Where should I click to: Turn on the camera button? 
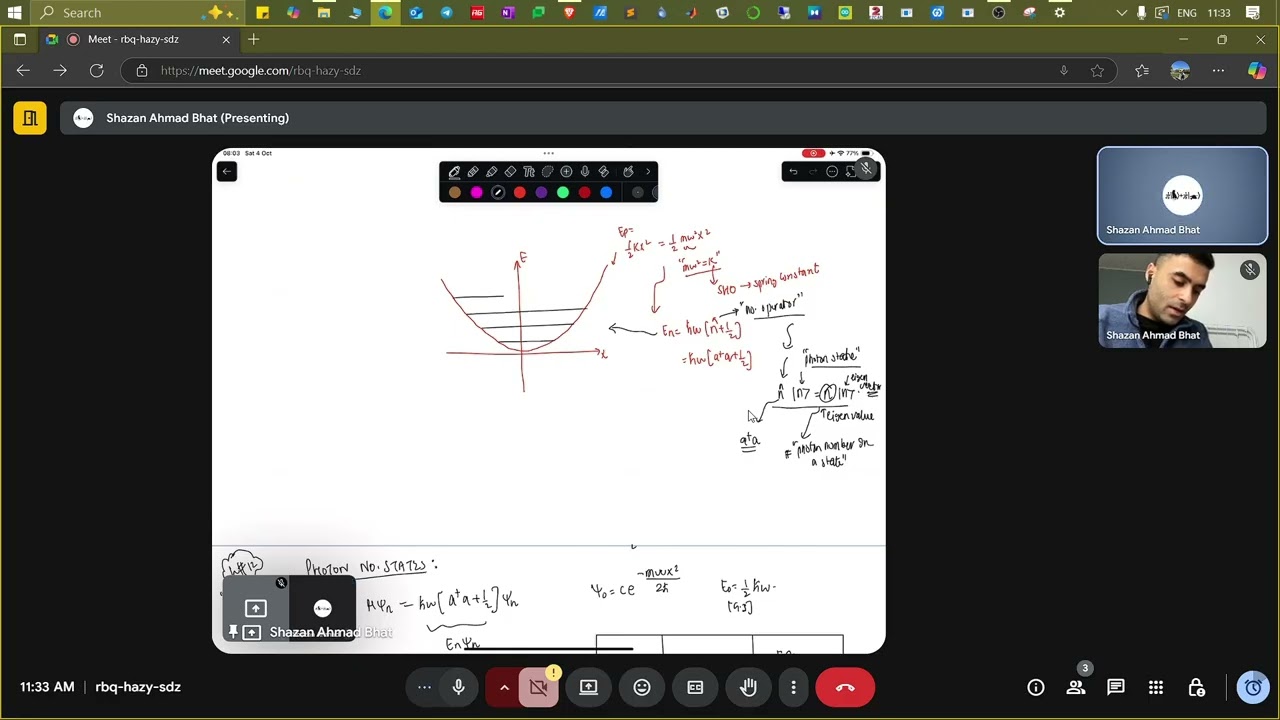pyautogui.click(x=539, y=687)
